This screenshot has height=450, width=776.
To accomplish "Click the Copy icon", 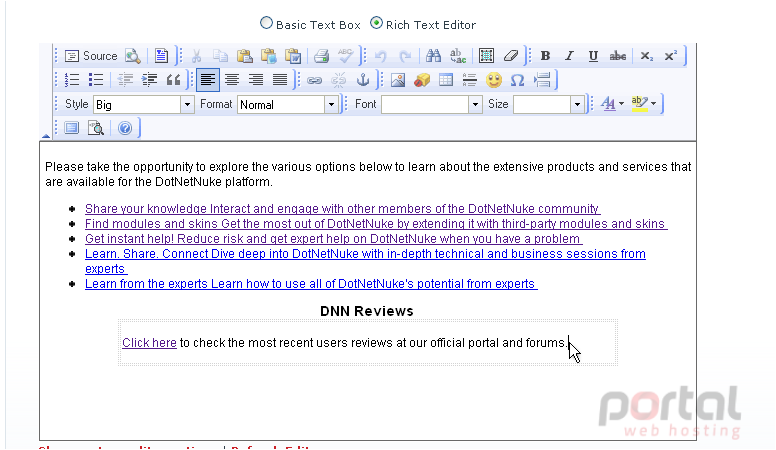I will click(220, 56).
